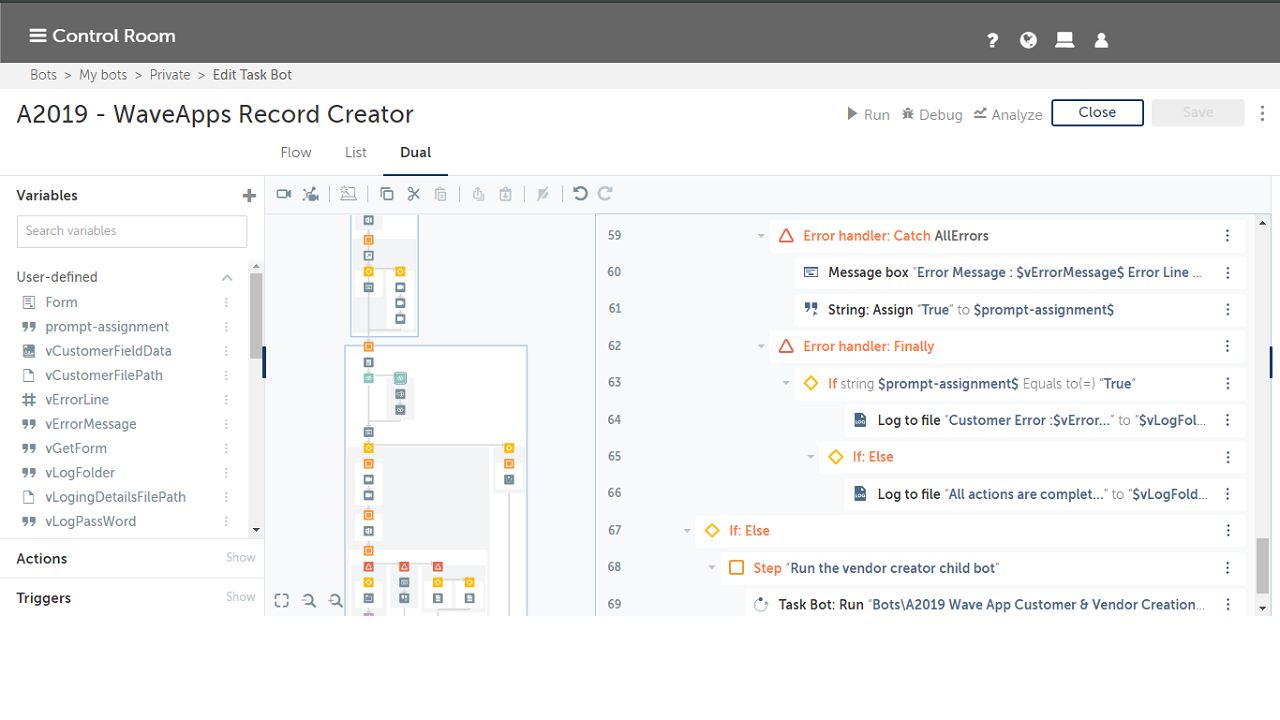This screenshot has height=720, width=1280.
Task: Click the record (camera) toolbar icon
Action: pos(284,194)
